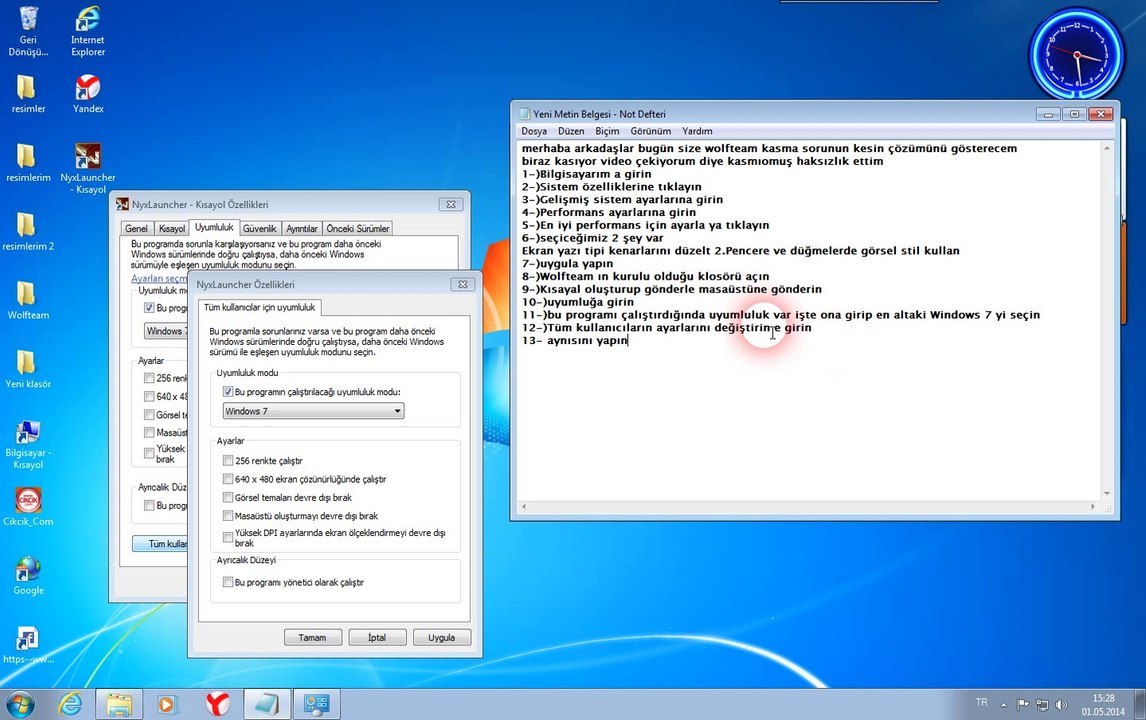Click the Notepad vertical scrollbar down arrow
This screenshot has width=1146, height=720.
pyautogui.click(x=1107, y=493)
